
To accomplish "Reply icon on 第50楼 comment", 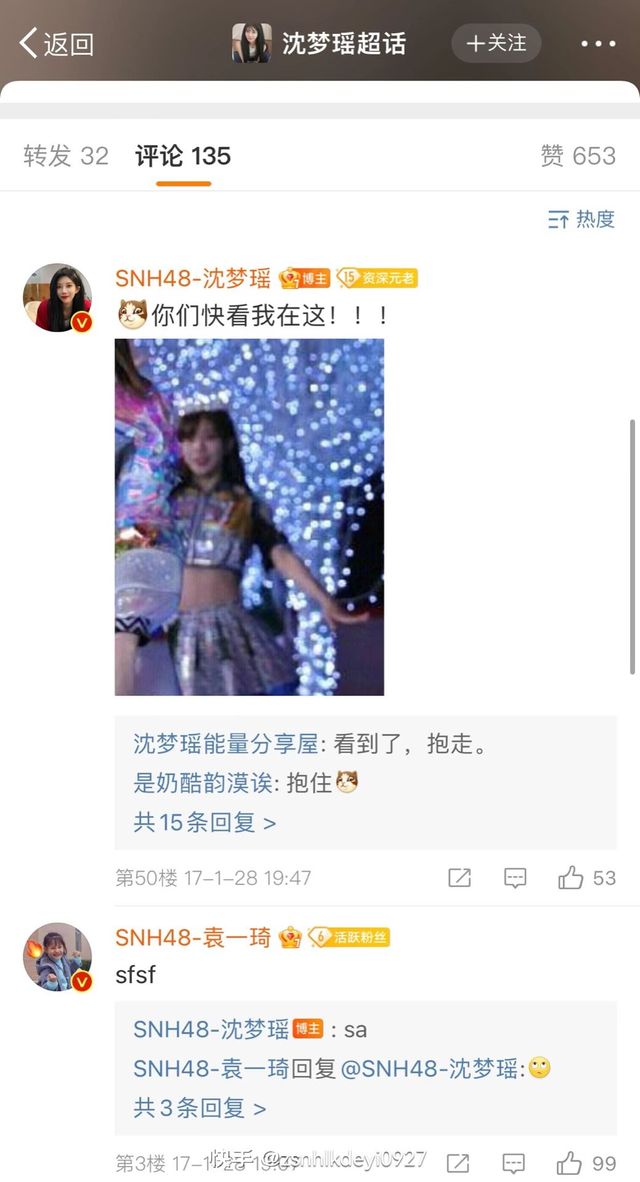I will [x=515, y=877].
